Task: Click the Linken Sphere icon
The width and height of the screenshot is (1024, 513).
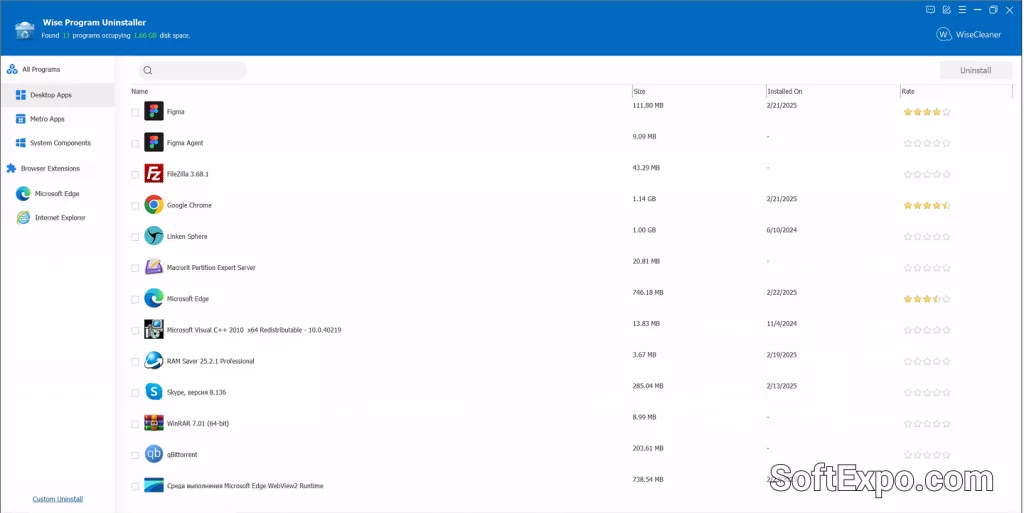Action: point(153,236)
